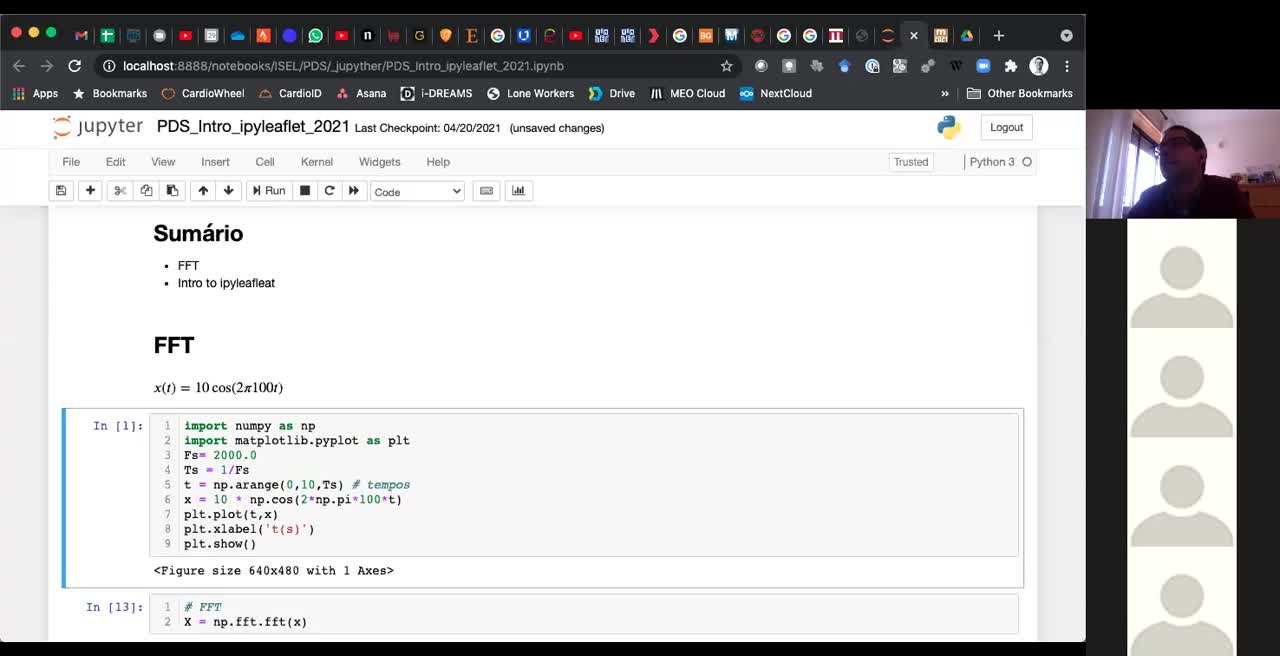Image resolution: width=1280 pixels, height=656 pixels.
Task: Insert a new cell below with plus icon
Action: pyautogui.click(x=90, y=191)
